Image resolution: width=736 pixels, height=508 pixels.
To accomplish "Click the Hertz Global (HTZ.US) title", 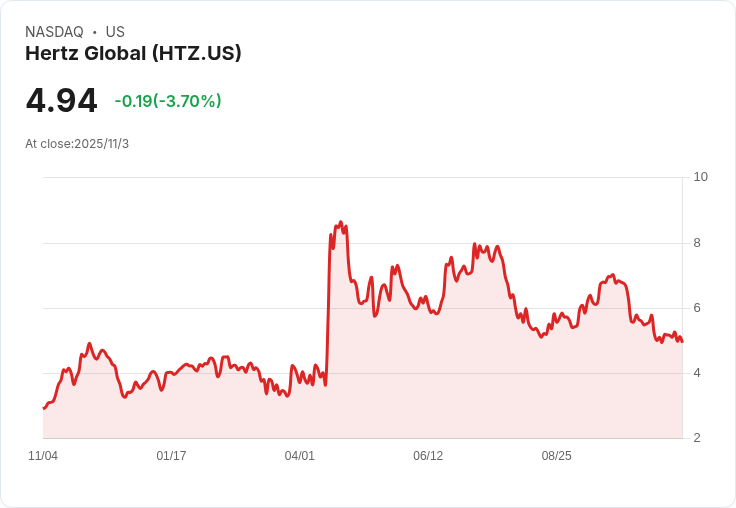I will tap(133, 54).
